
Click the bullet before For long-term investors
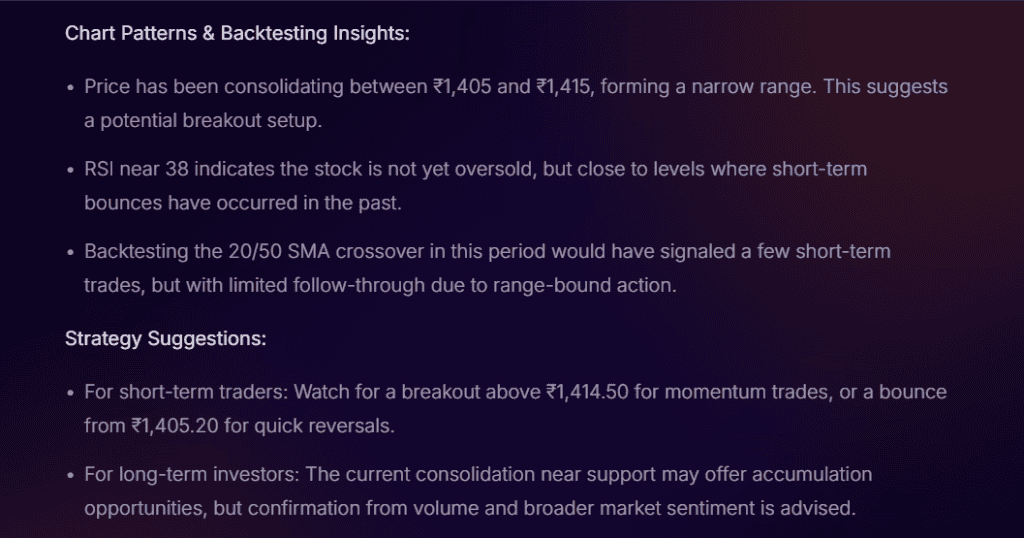click(71, 475)
